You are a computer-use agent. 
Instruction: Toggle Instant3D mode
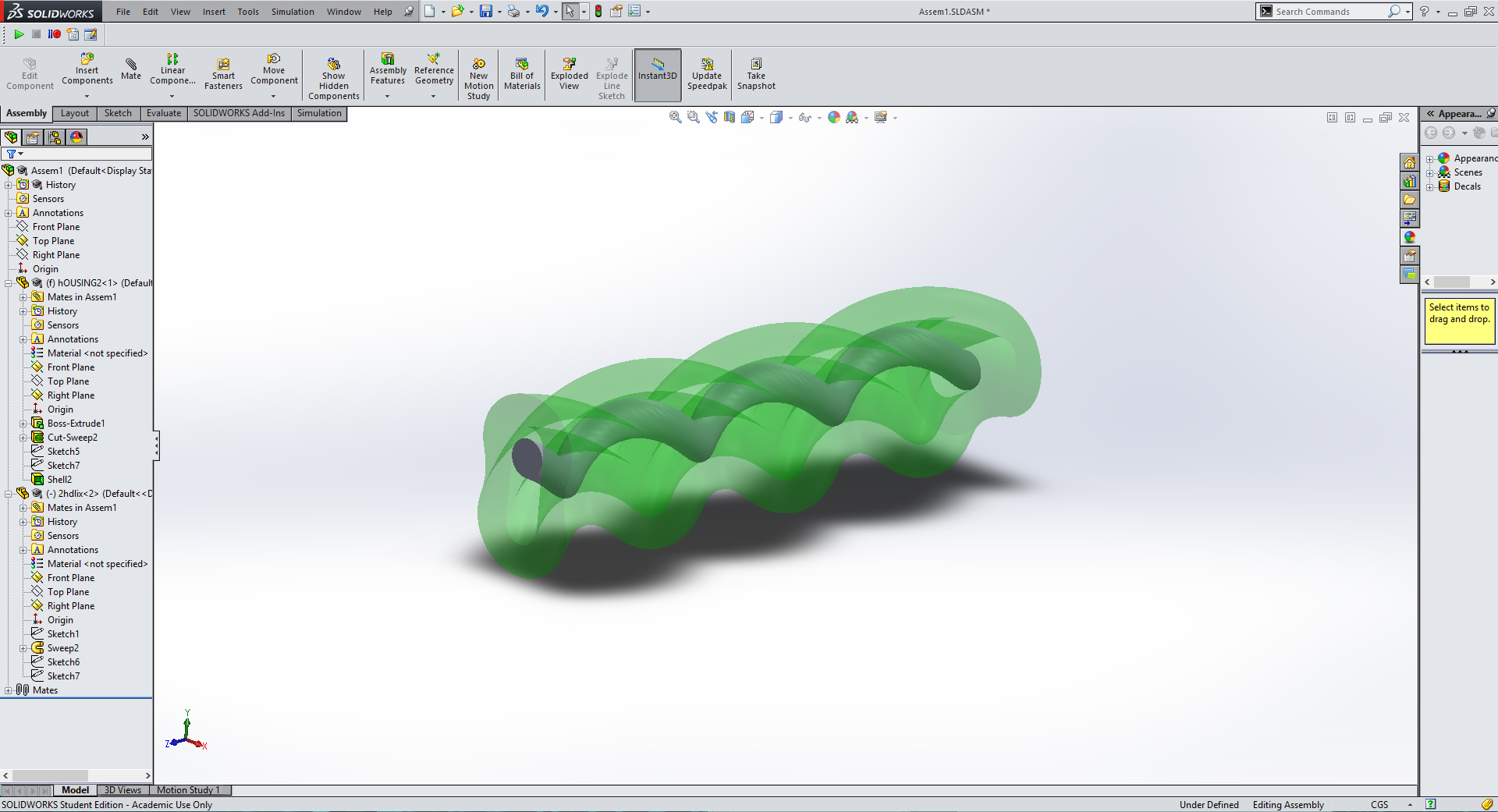click(x=658, y=74)
